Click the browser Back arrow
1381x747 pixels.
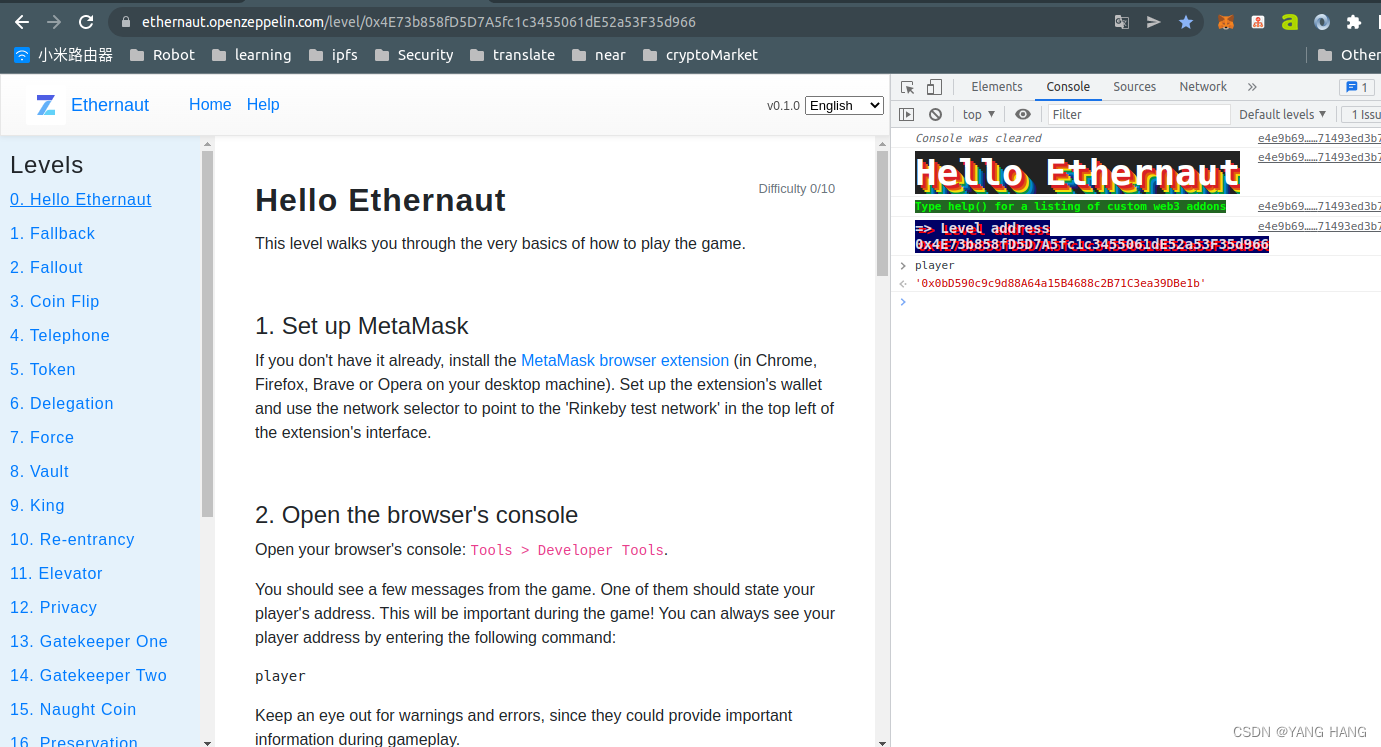point(22,22)
